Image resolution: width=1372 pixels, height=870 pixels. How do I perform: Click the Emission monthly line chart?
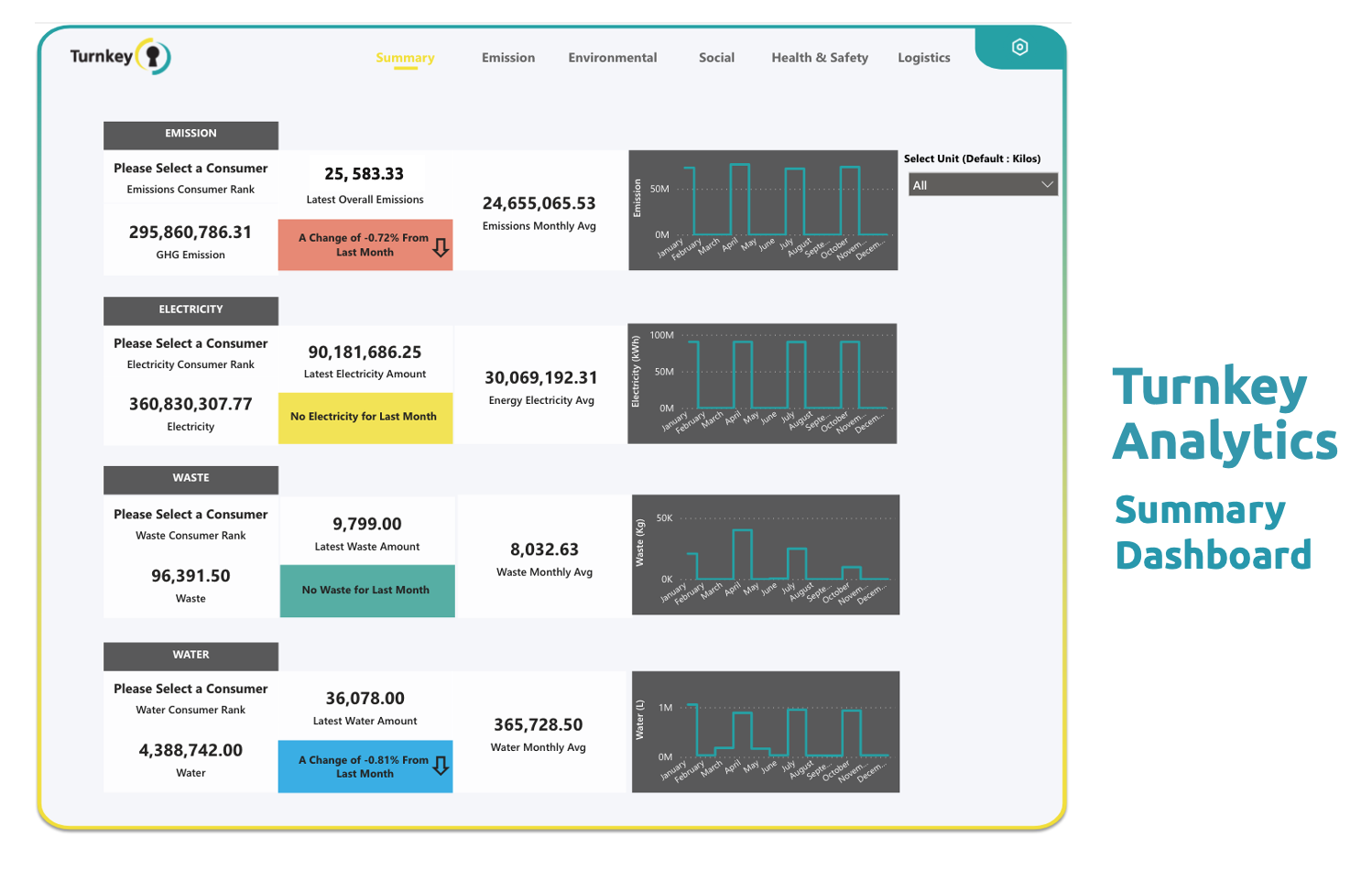[x=763, y=210]
